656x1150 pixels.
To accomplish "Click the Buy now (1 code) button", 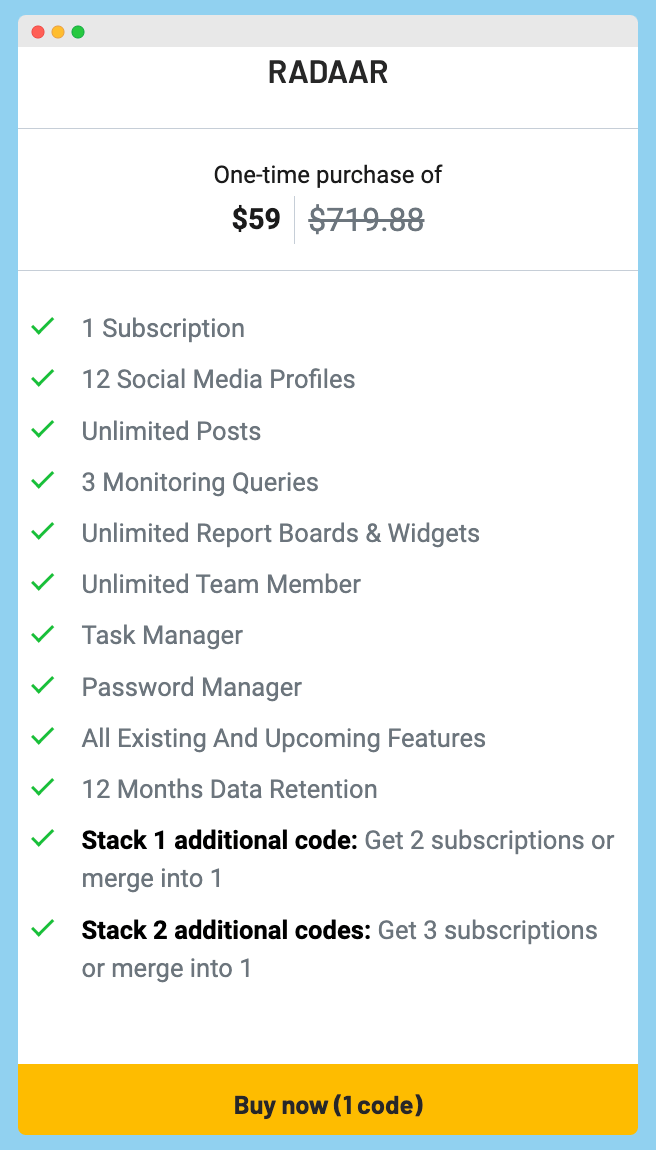I will click(x=328, y=1104).
